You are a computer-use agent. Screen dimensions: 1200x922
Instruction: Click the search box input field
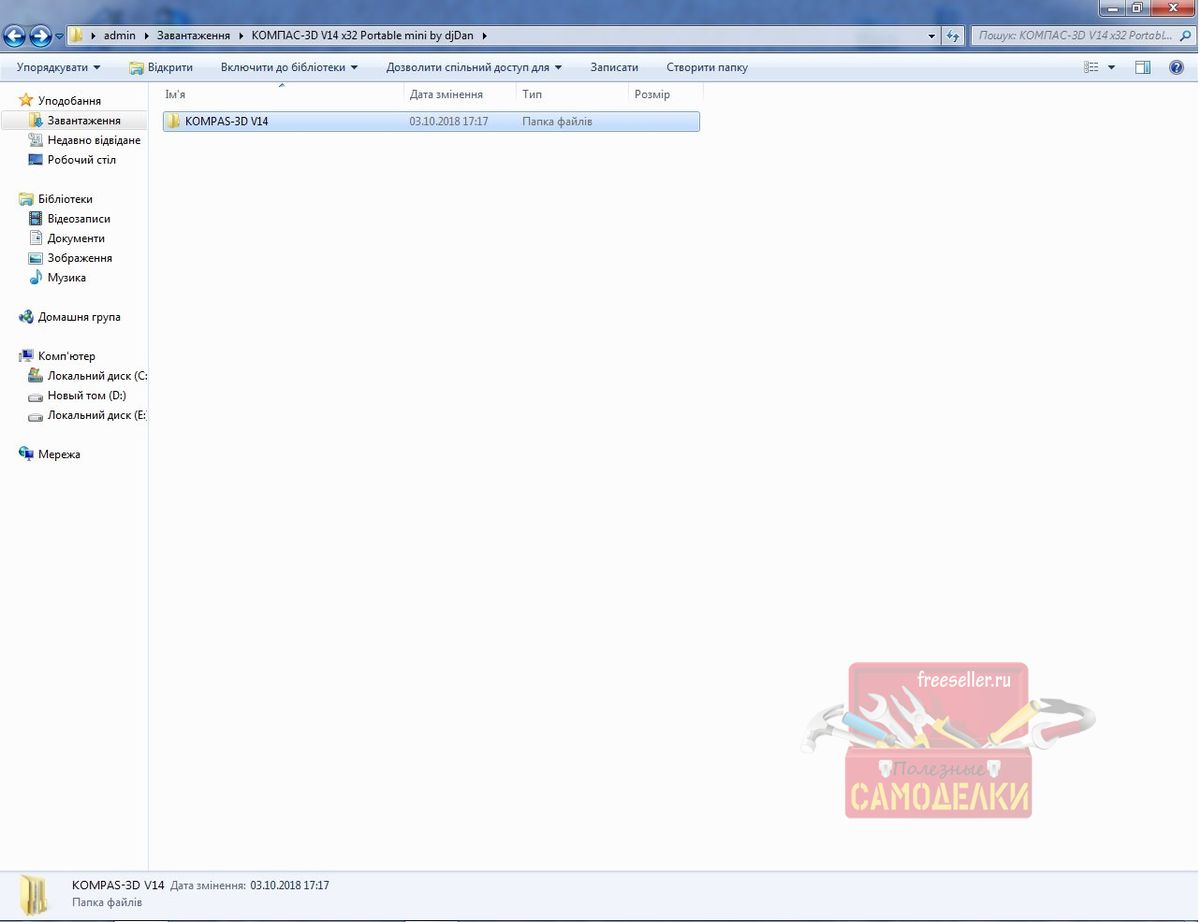[1075, 36]
